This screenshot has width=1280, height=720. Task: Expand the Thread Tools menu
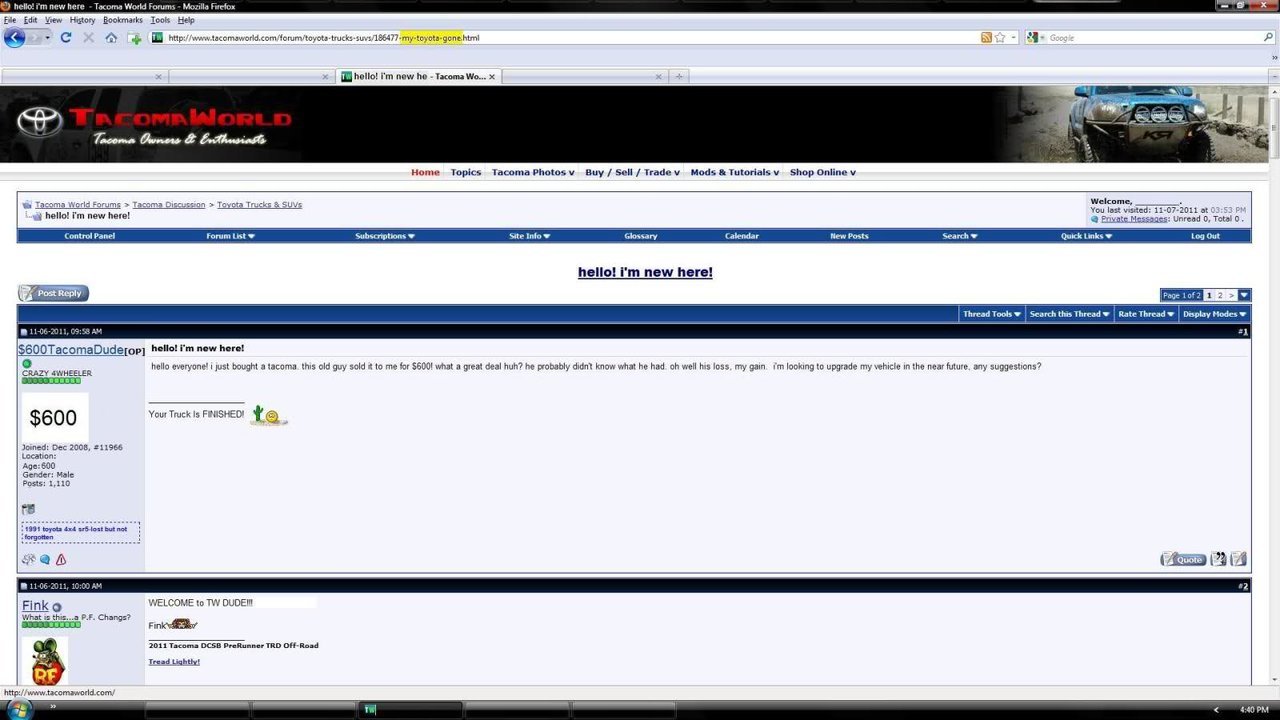[x=991, y=314]
